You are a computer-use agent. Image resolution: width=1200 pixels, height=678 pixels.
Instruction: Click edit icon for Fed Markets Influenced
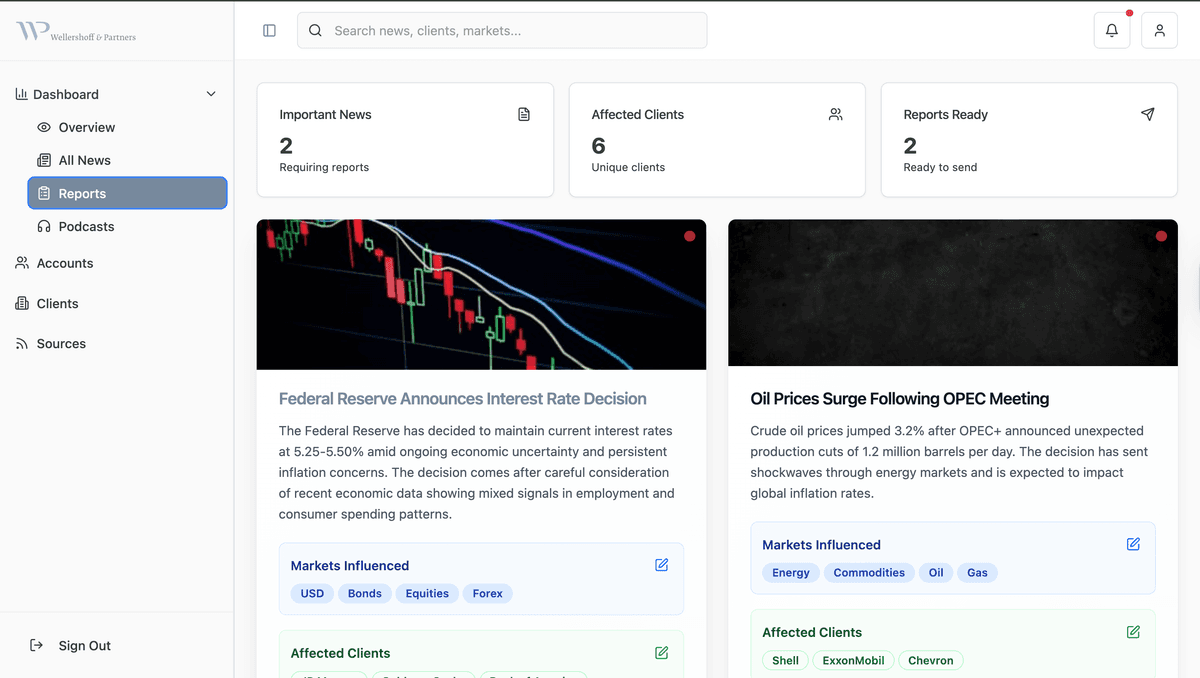(x=661, y=565)
